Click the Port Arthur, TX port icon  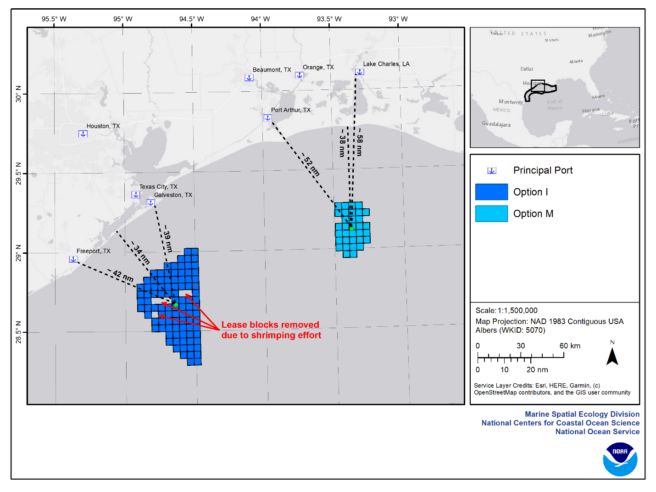268,118
